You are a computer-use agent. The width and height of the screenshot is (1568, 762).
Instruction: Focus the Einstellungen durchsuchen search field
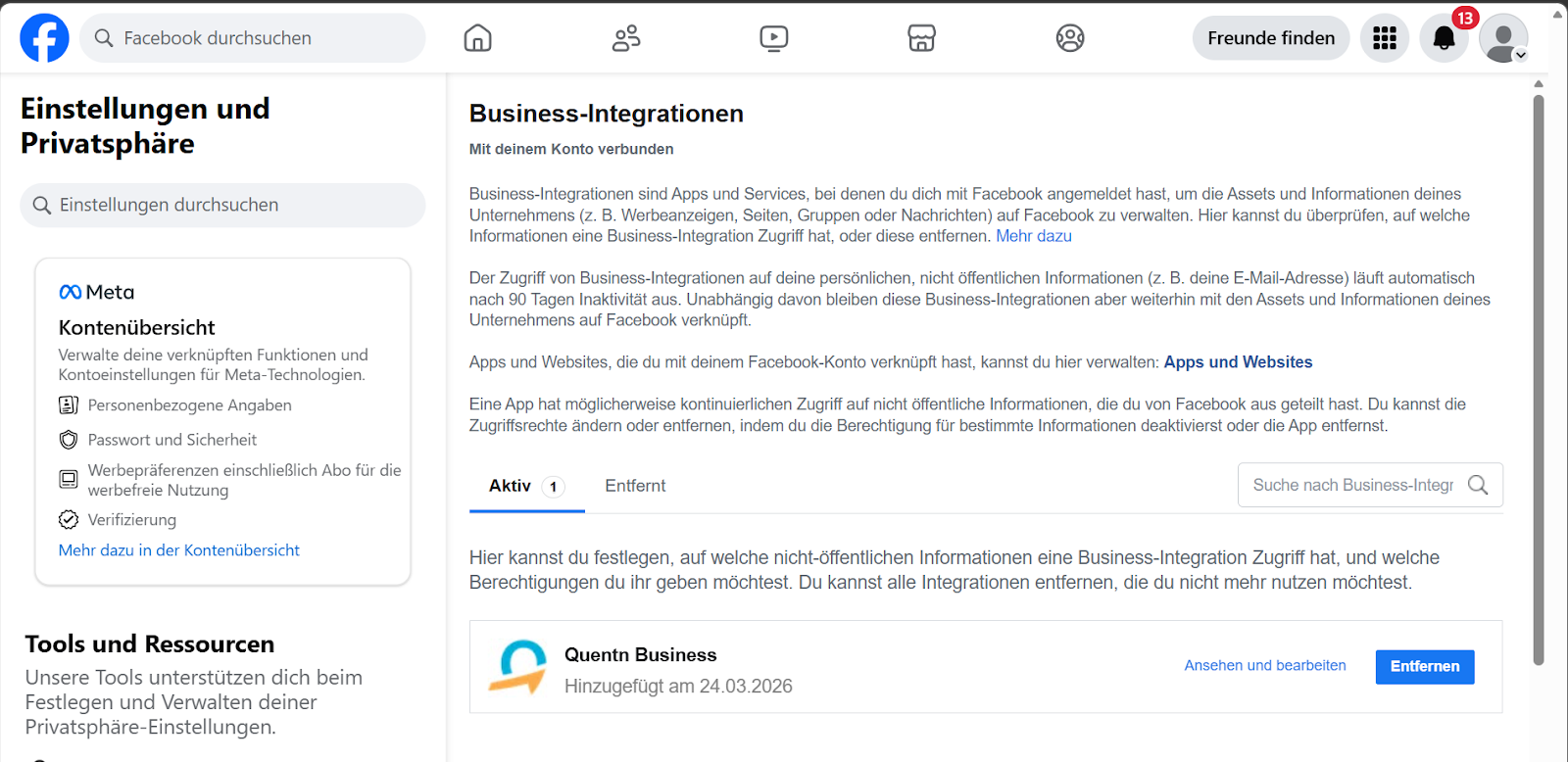click(x=223, y=205)
